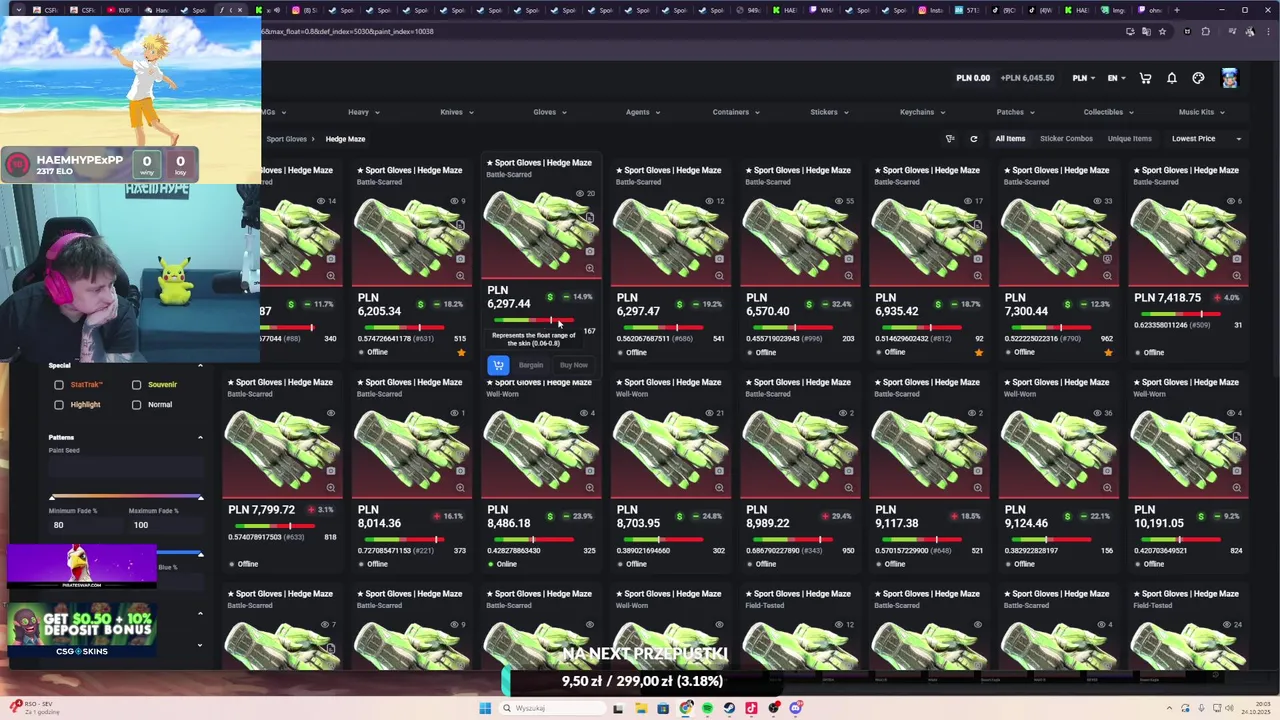Viewport: 1280px width, 720px height.
Task: Enable the Highlight checkbox
Action: pyautogui.click(x=59, y=405)
